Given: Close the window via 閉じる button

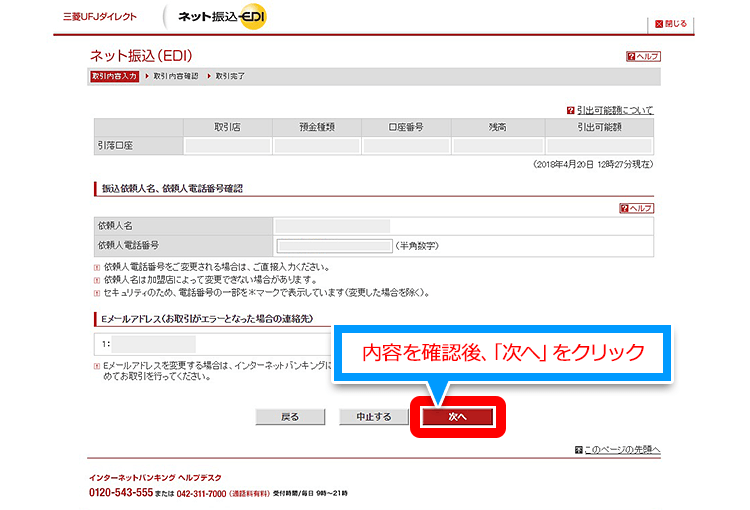Looking at the screenshot, I should coord(671,23).
